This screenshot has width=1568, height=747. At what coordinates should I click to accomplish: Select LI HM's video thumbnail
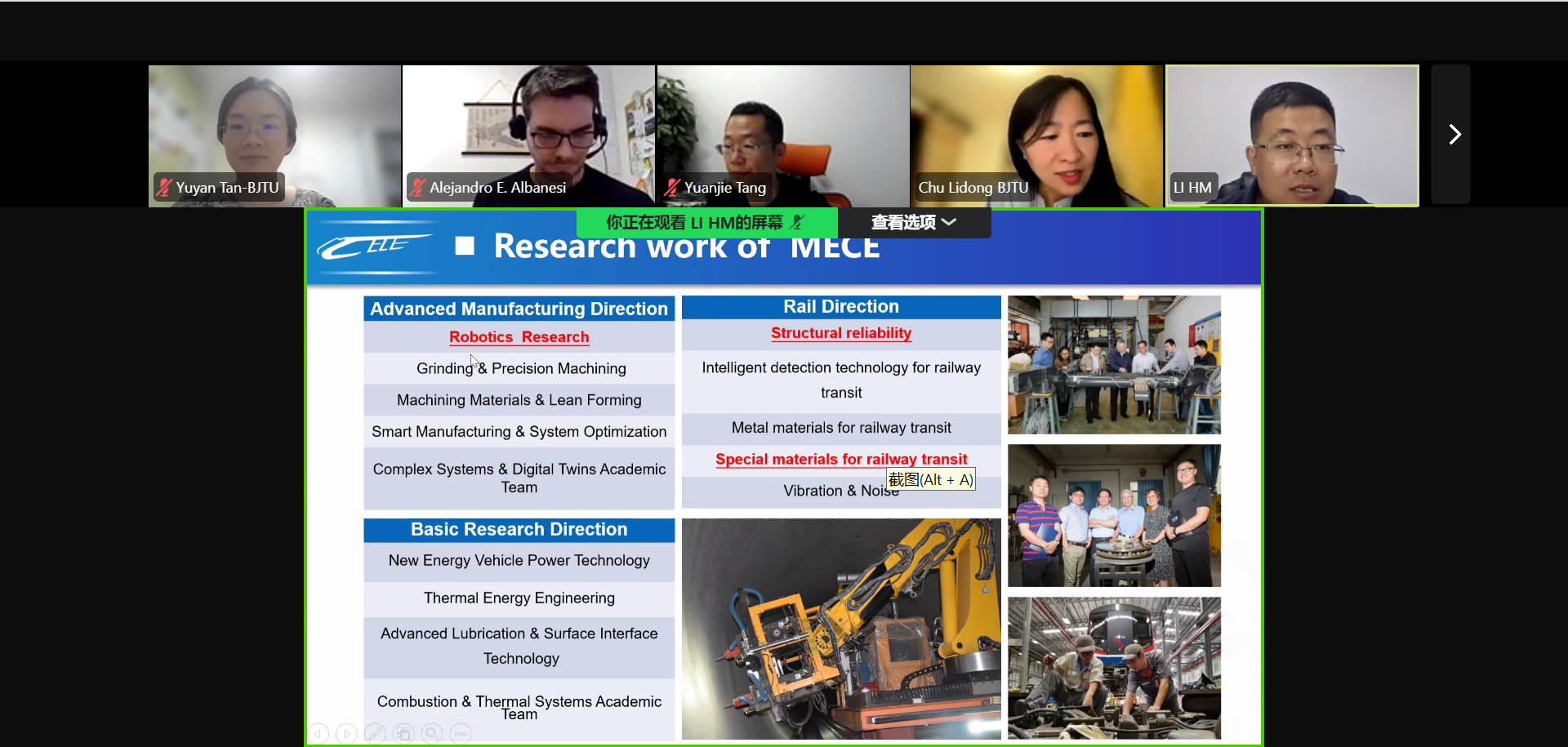click(1291, 135)
